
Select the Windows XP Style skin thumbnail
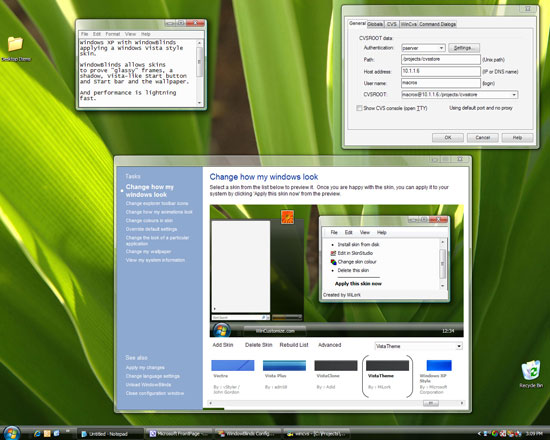click(439, 365)
